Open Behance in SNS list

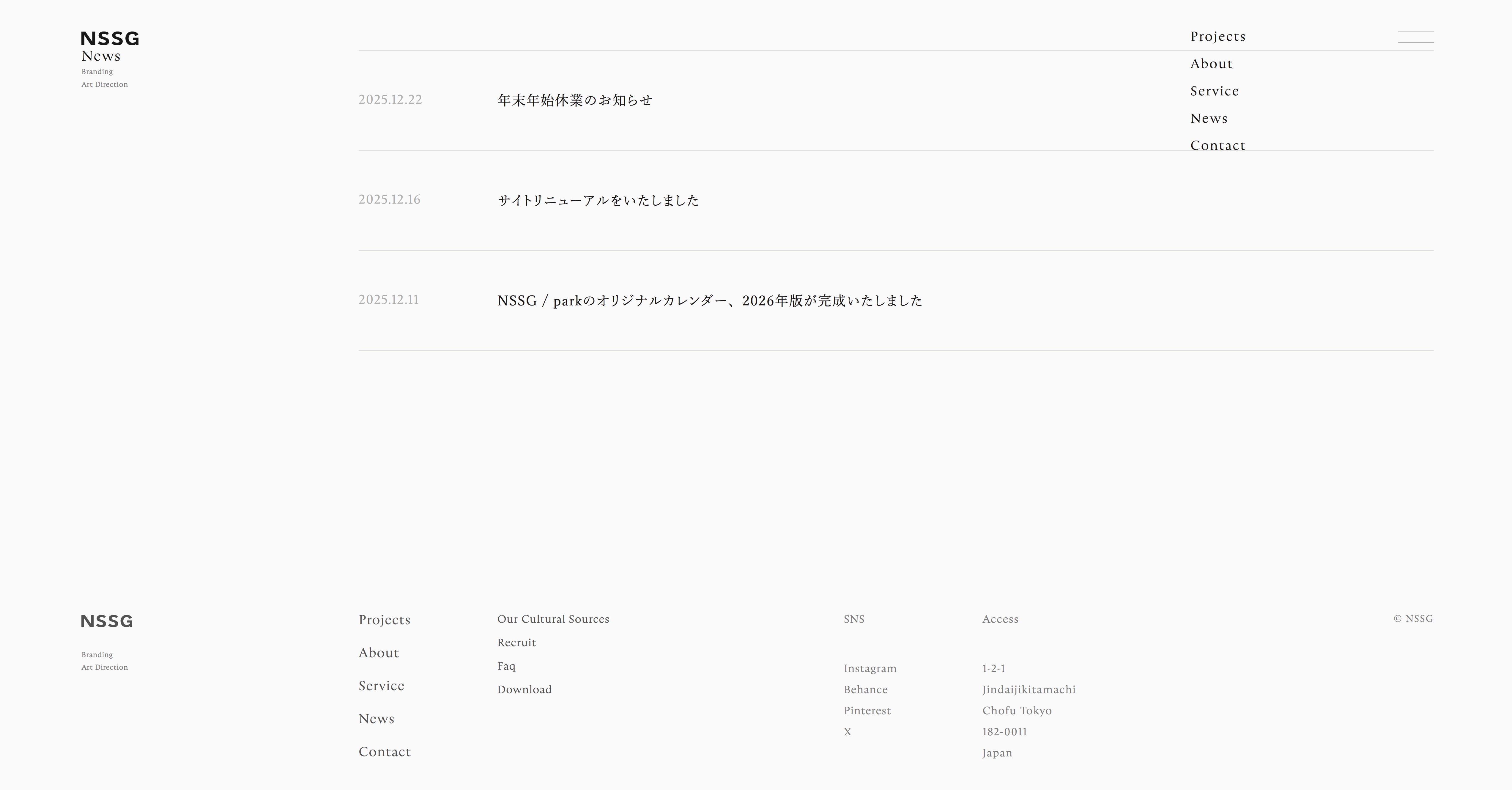pyautogui.click(x=865, y=690)
